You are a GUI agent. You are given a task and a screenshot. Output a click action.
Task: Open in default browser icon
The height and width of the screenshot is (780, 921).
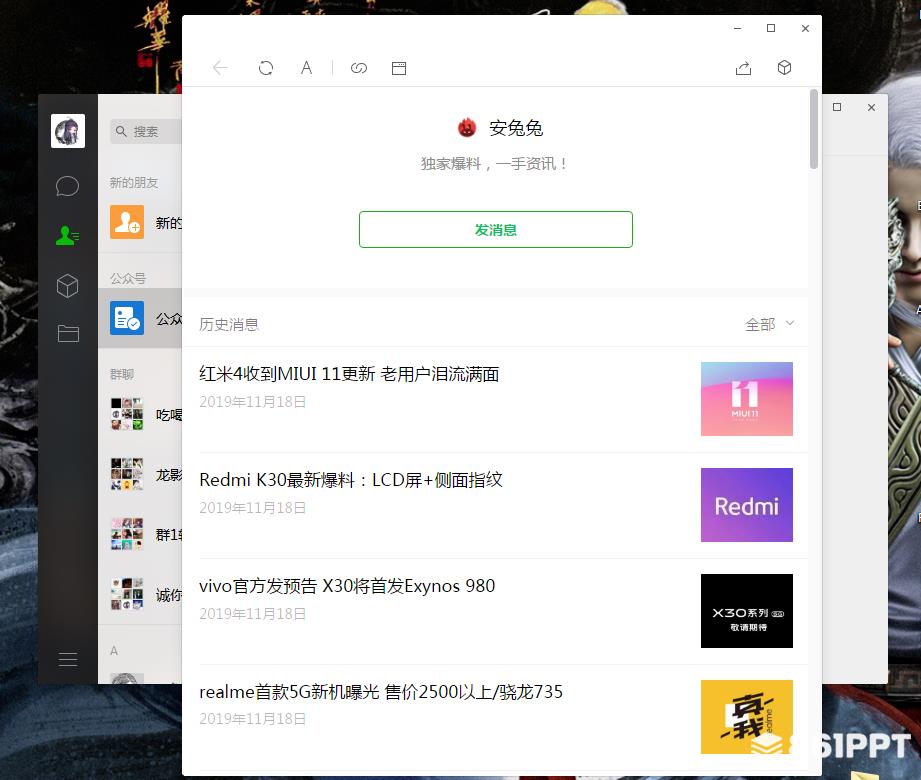(399, 68)
